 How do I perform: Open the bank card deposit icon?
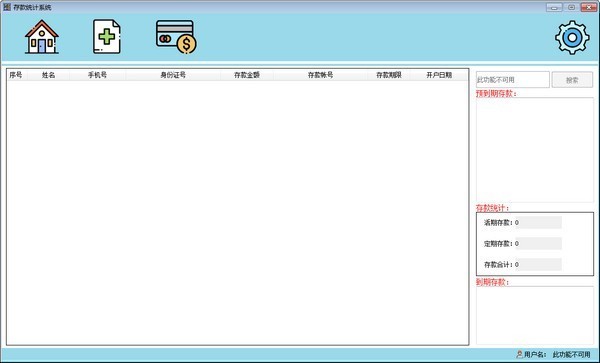[176, 37]
